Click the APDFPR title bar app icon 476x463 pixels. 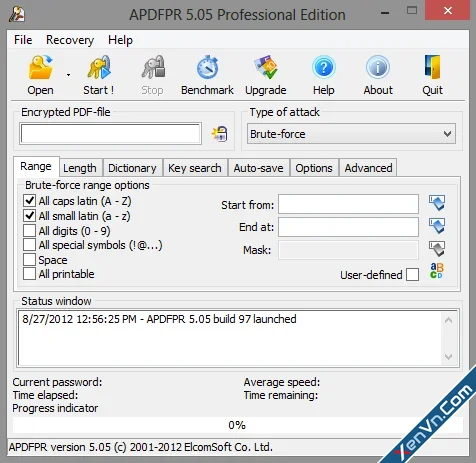pyautogui.click(x=17, y=14)
